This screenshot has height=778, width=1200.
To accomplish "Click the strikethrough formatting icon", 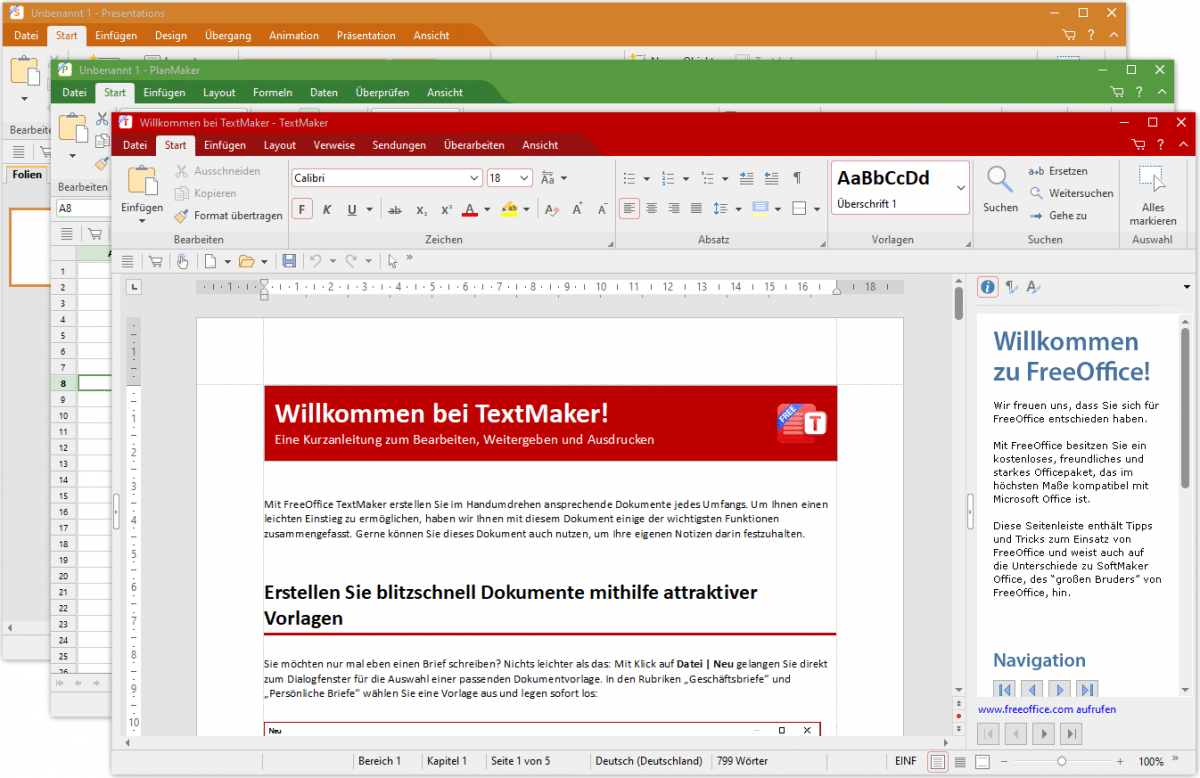I will pos(394,210).
